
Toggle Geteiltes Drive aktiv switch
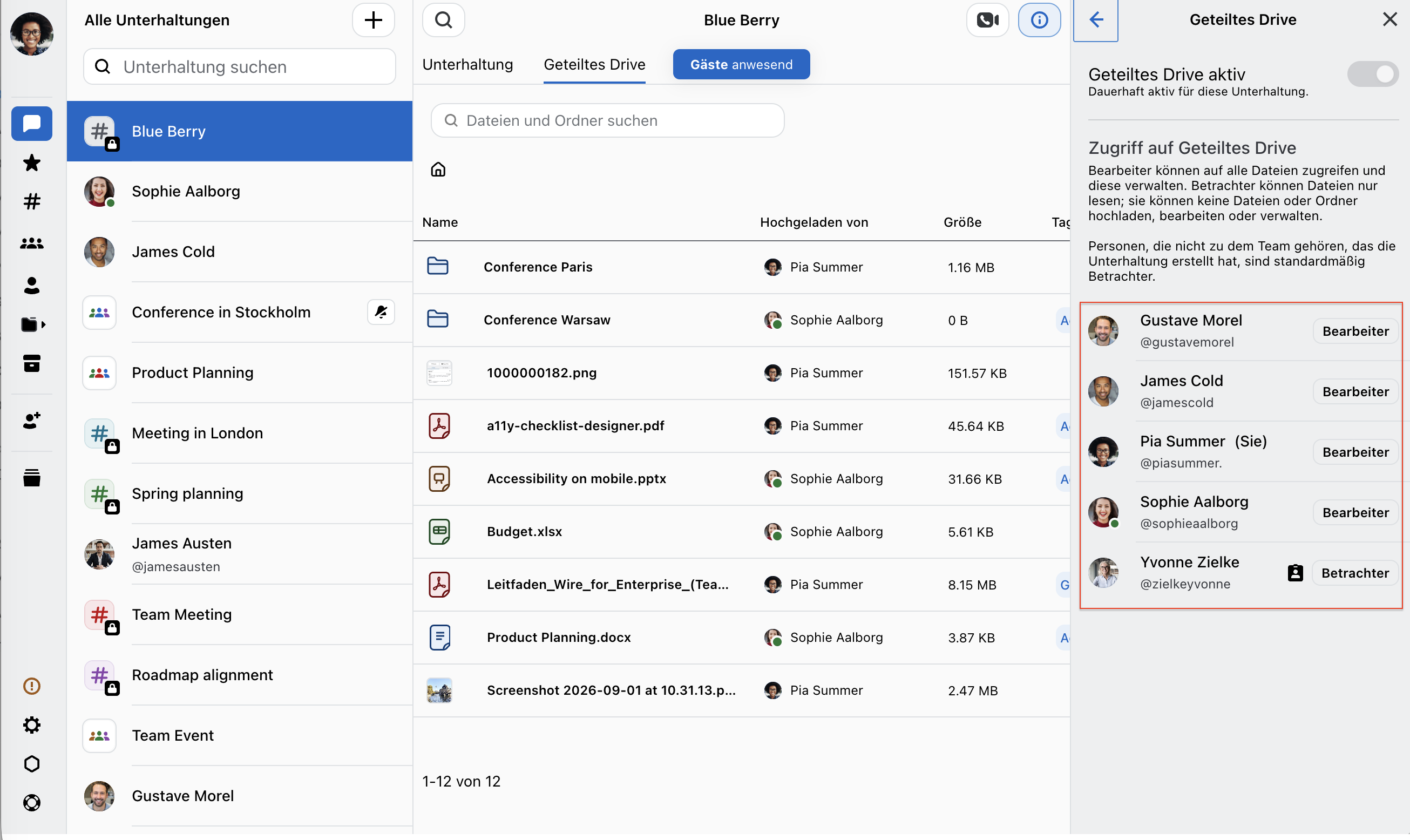(x=1373, y=74)
